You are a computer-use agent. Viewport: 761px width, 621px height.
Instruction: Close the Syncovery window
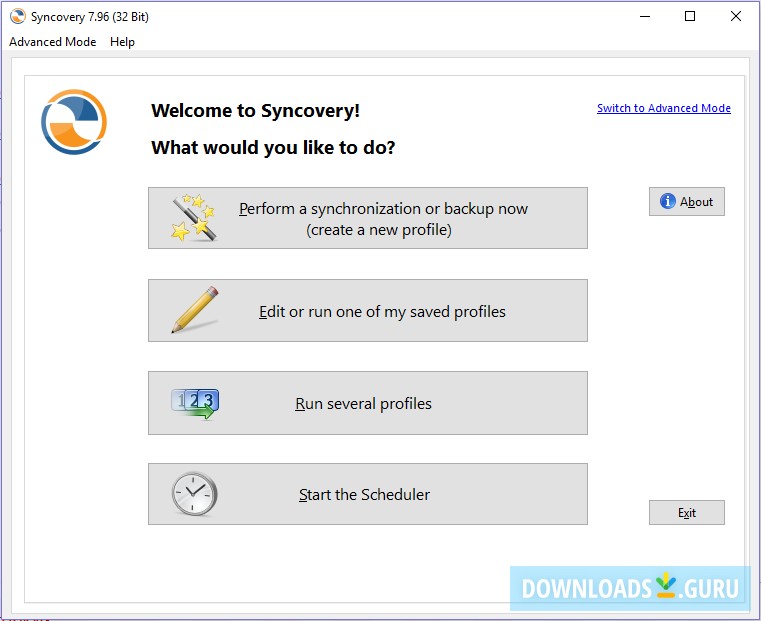click(736, 16)
